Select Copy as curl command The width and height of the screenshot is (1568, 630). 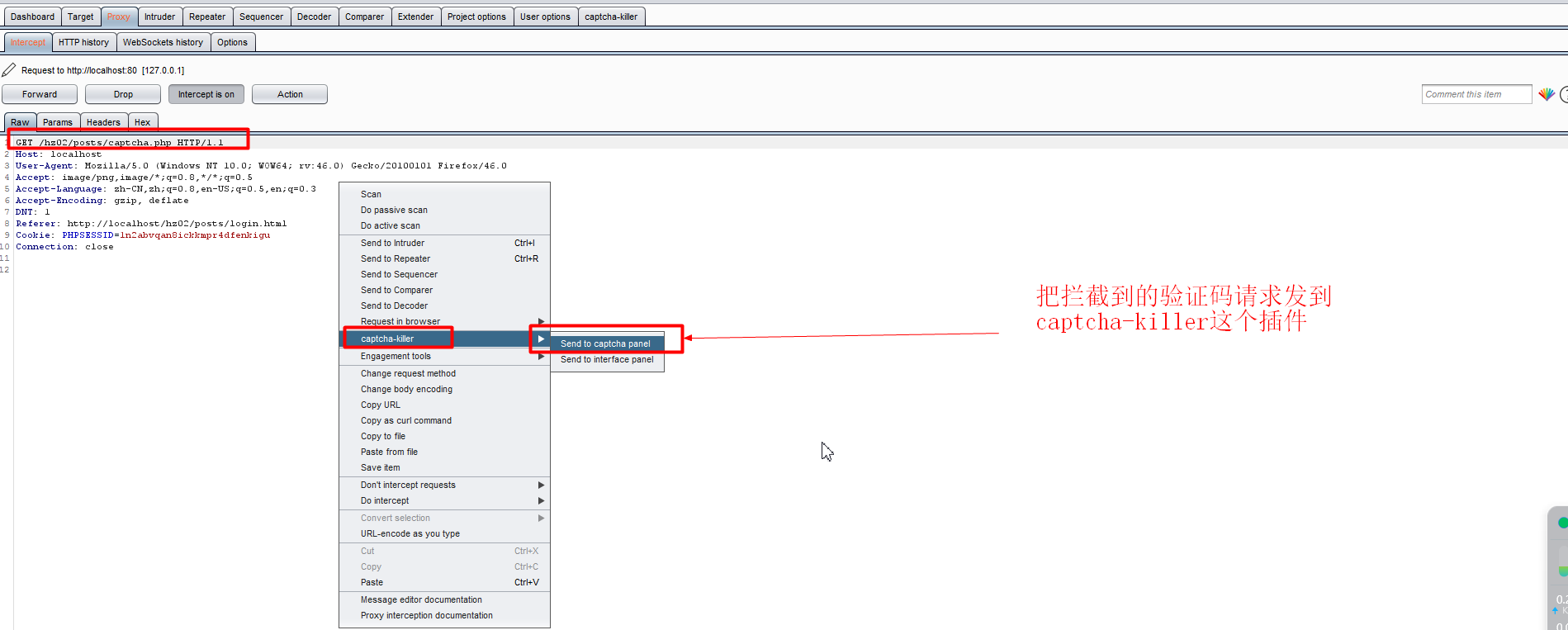point(444,421)
